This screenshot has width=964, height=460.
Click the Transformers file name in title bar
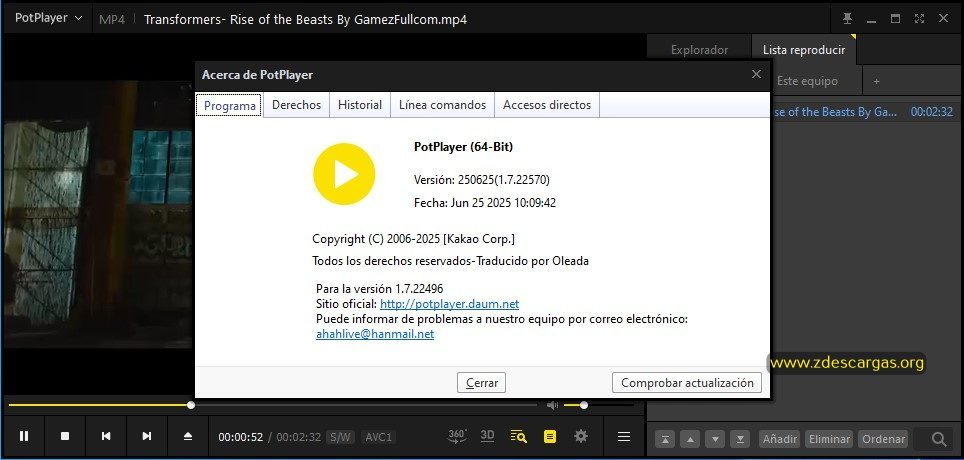(x=306, y=19)
